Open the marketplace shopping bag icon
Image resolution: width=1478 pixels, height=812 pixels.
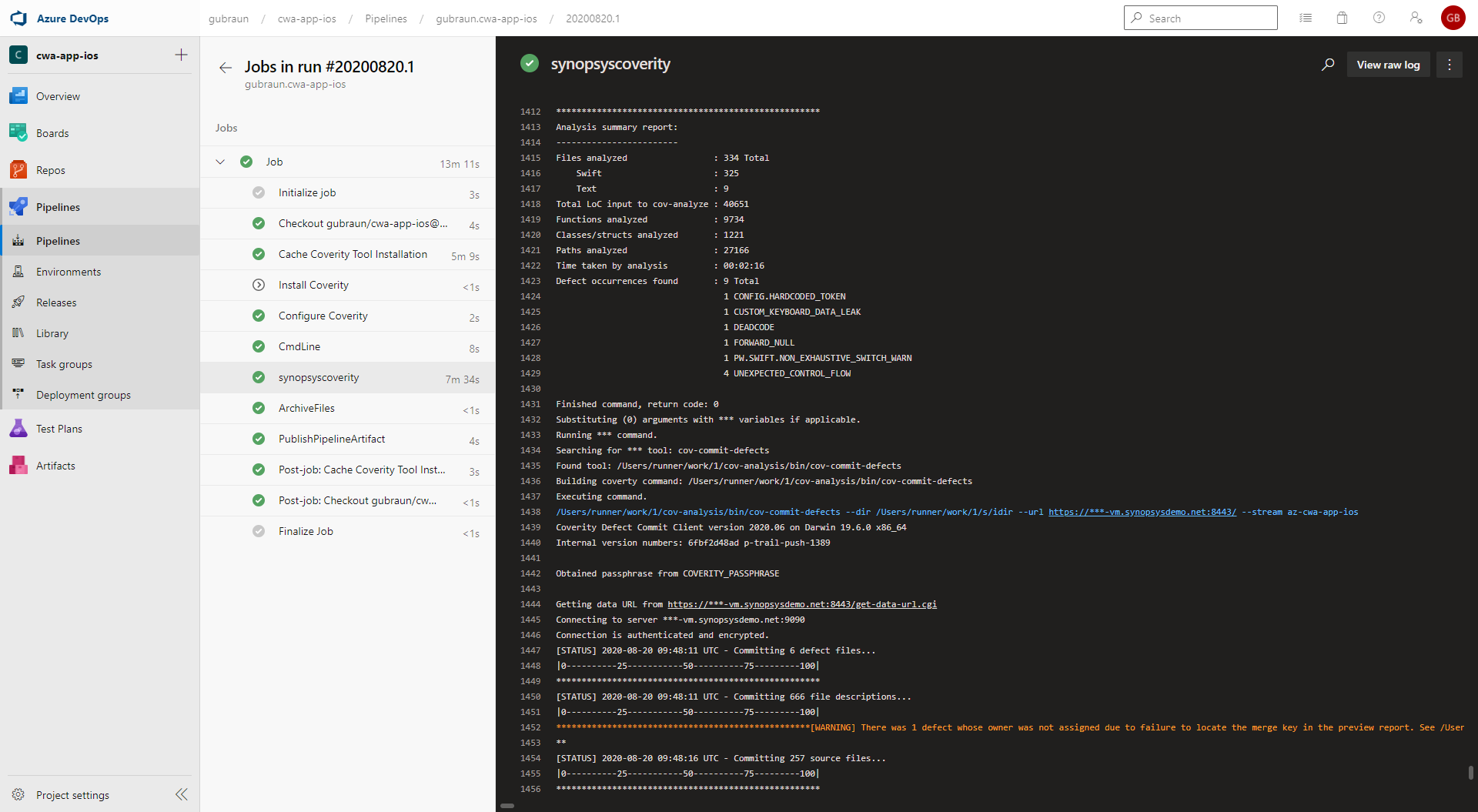pyautogui.click(x=1342, y=18)
